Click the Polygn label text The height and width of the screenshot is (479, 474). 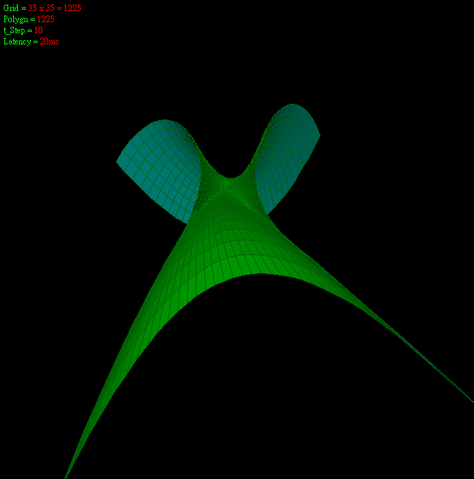(15, 19)
